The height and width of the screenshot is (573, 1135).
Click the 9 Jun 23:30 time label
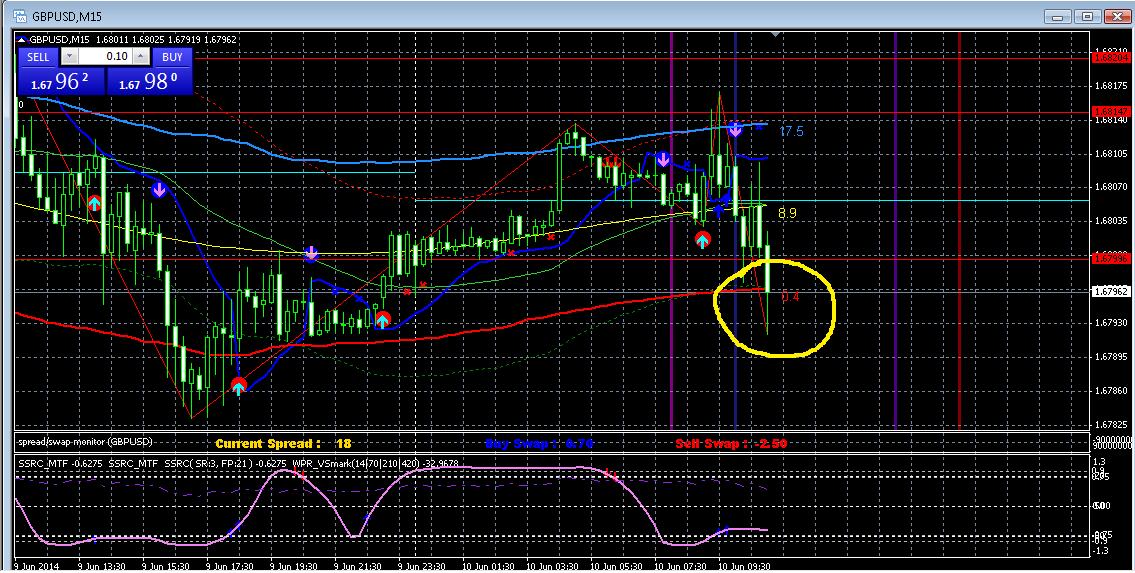click(422, 565)
